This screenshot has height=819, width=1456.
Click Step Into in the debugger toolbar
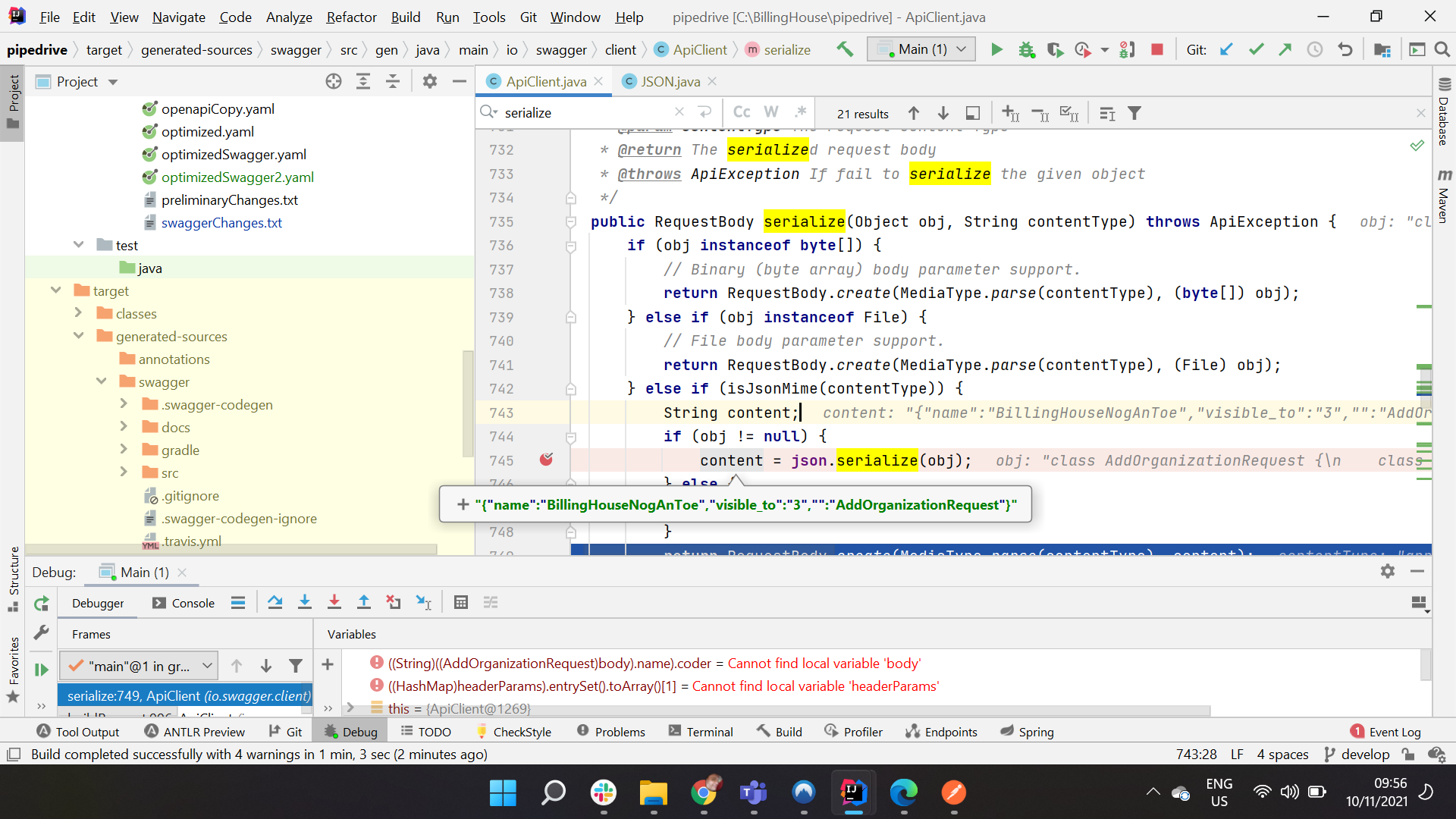pyautogui.click(x=305, y=603)
